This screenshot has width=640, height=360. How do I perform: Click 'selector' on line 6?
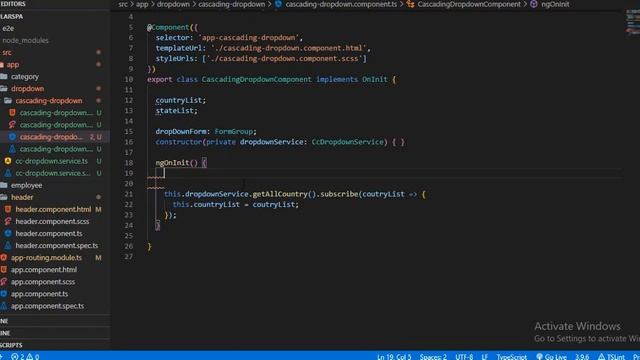pos(172,38)
